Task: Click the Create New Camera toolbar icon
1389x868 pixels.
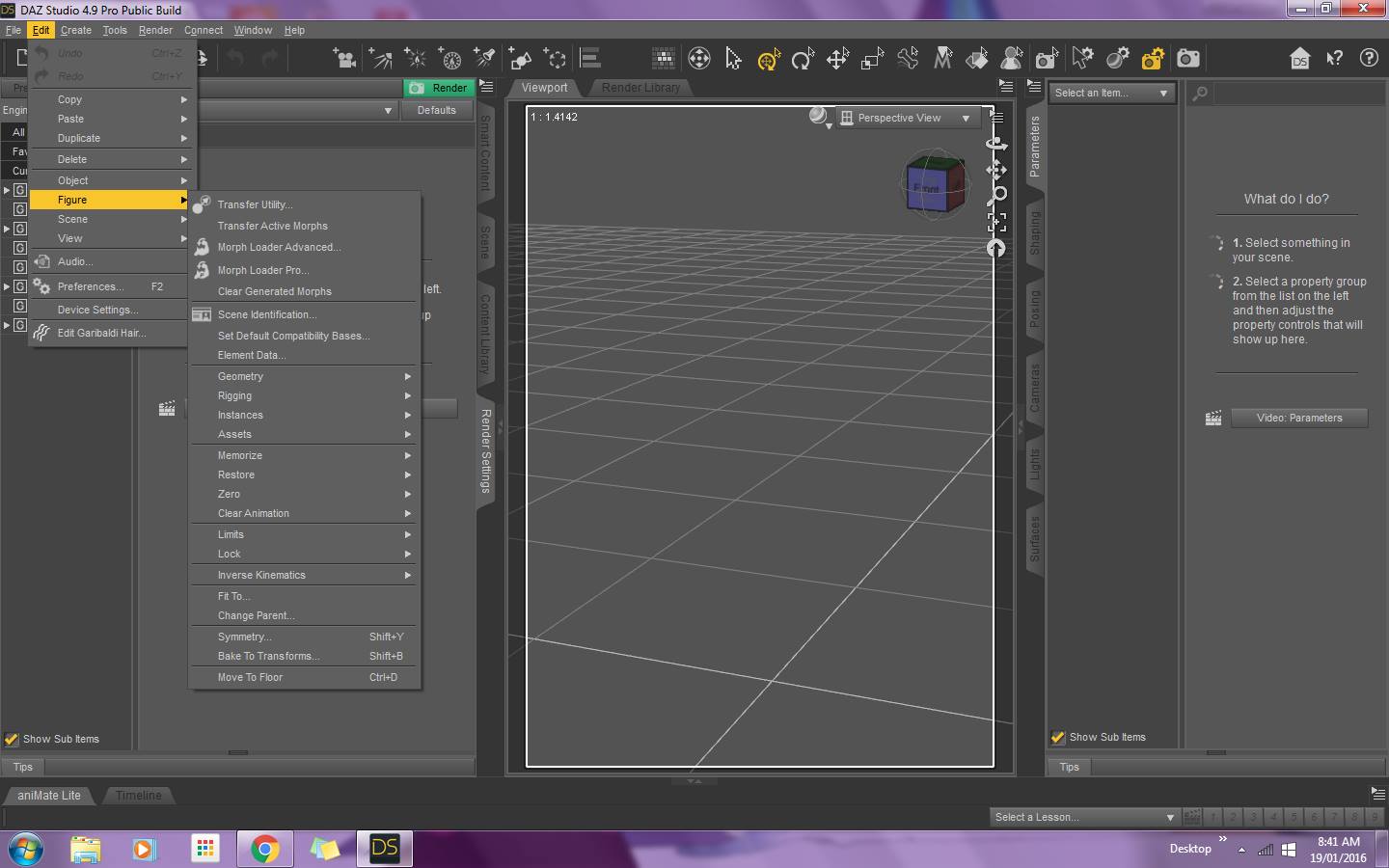Action: pyautogui.click(x=343, y=59)
